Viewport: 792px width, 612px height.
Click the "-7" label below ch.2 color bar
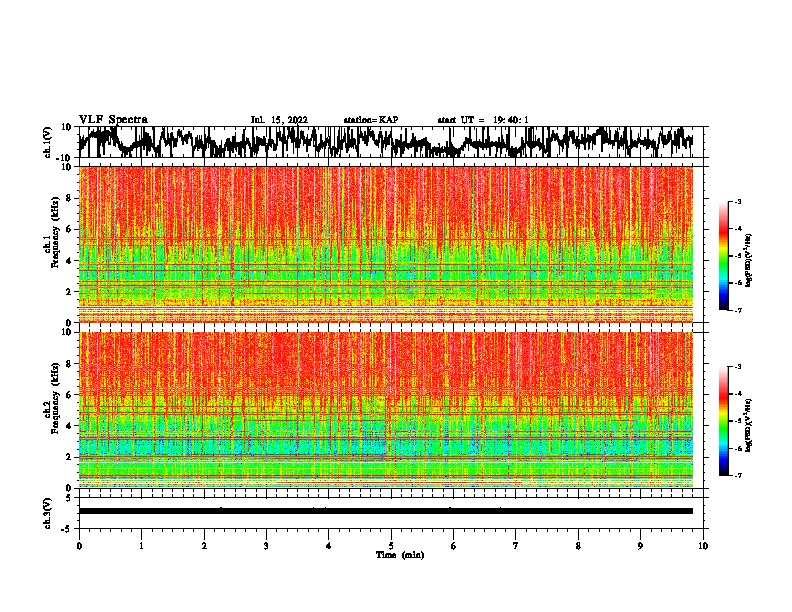pos(738,475)
